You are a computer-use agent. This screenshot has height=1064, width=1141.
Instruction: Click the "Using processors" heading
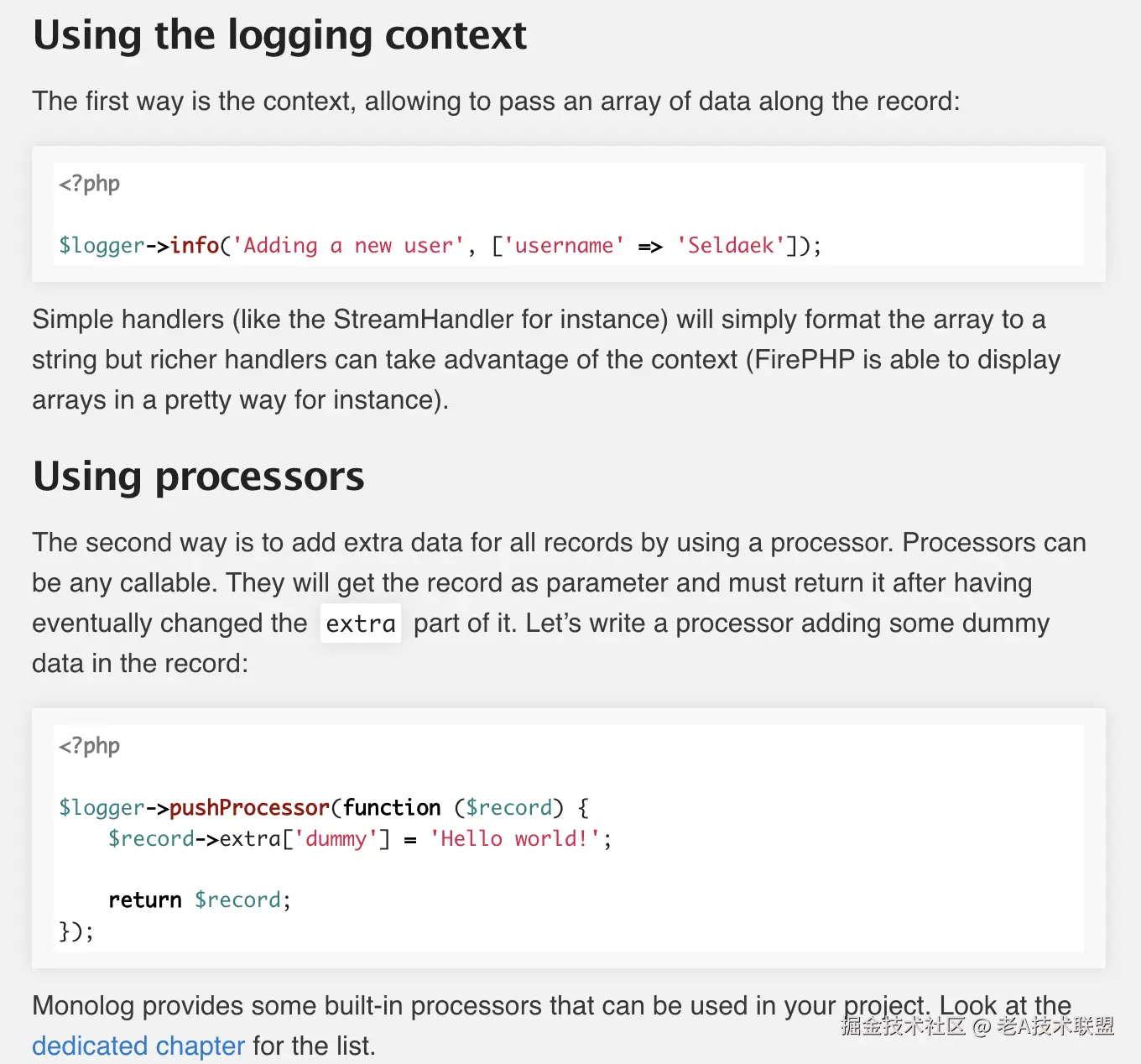198,477
